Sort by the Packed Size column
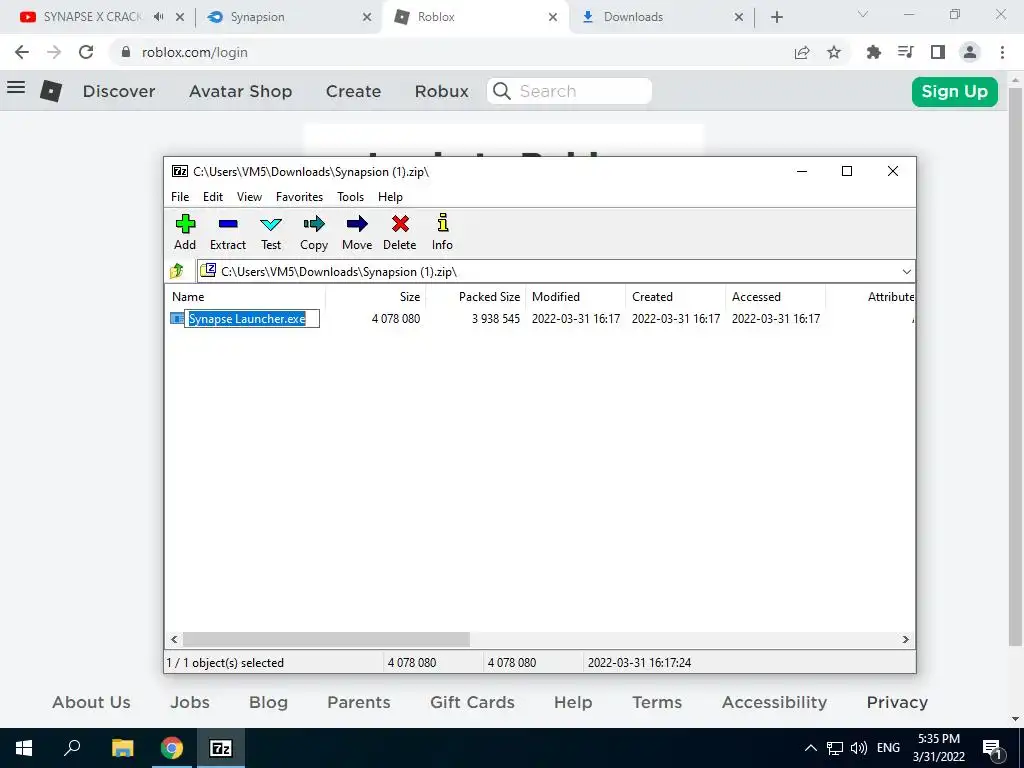This screenshot has height=768, width=1024. coord(476,296)
